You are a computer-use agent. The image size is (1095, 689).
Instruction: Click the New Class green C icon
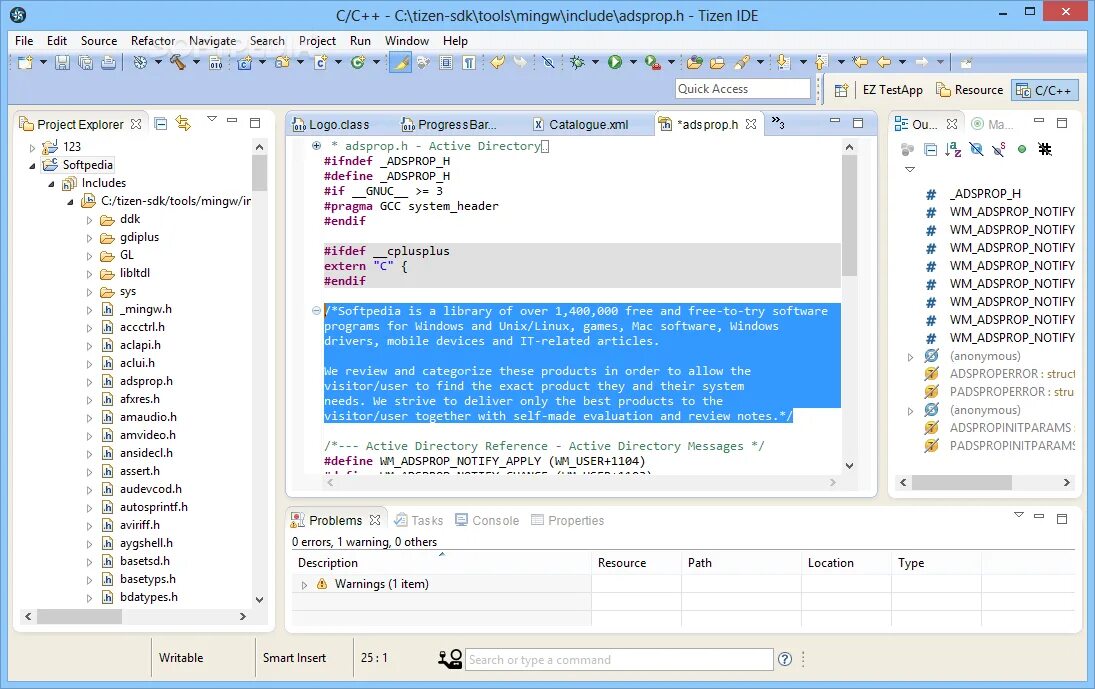coord(358,63)
